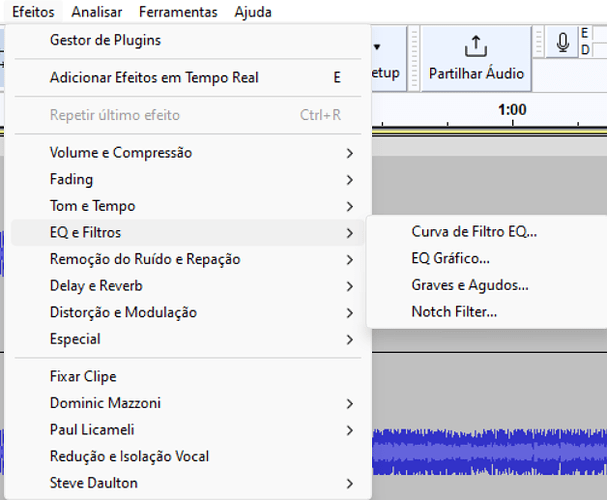This screenshot has height=500, width=607.
Task: Select Adicionar Efeitos em Tempo Real
Action: pyautogui.click(x=188, y=77)
